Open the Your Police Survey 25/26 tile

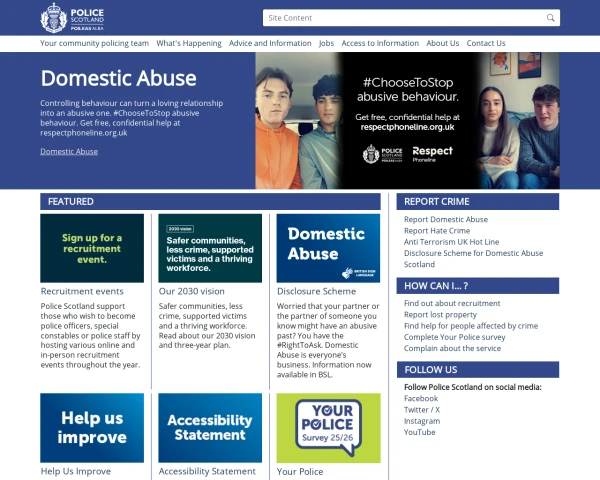pos(328,428)
